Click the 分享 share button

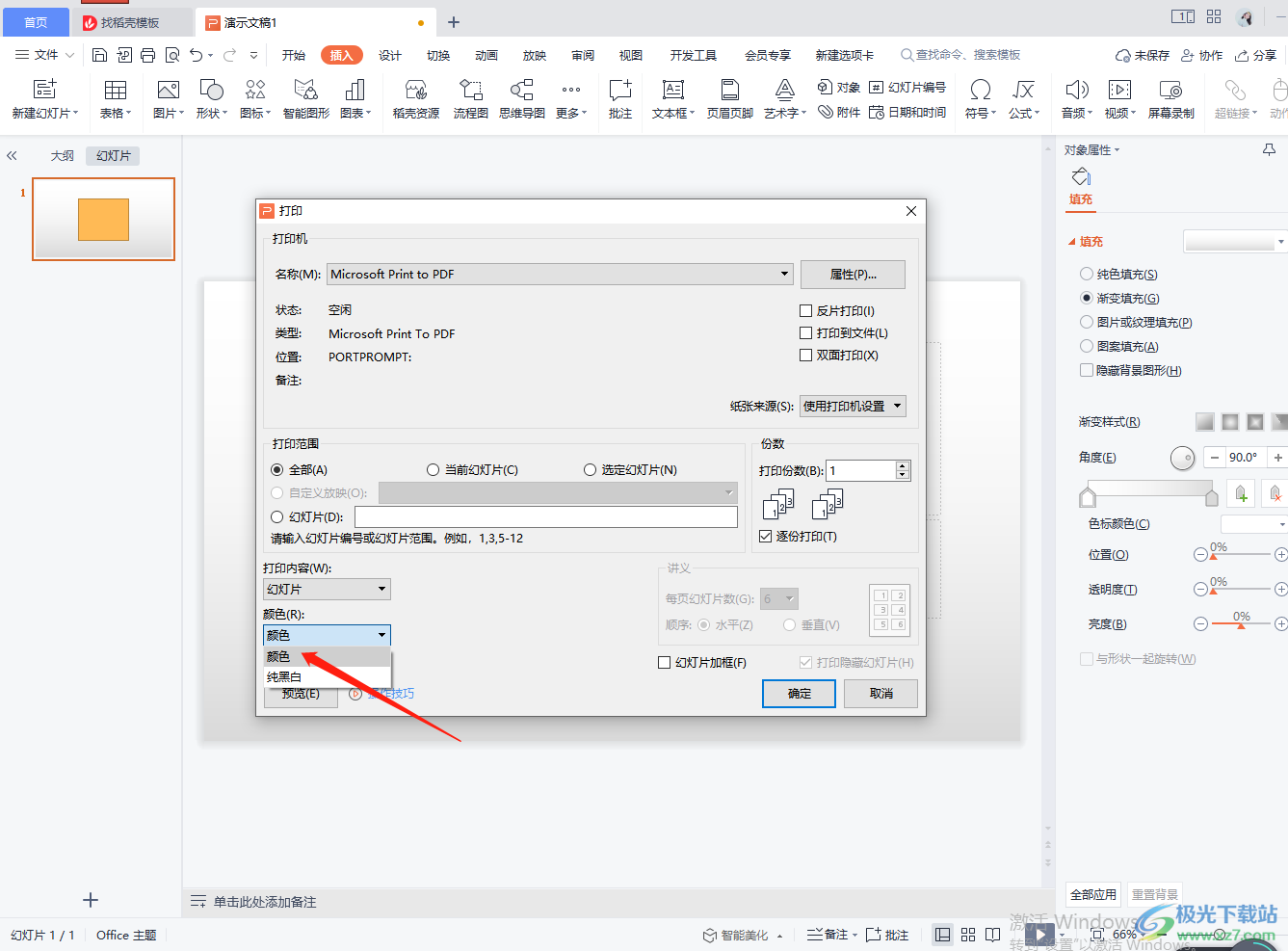click(x=1256, y=55)
